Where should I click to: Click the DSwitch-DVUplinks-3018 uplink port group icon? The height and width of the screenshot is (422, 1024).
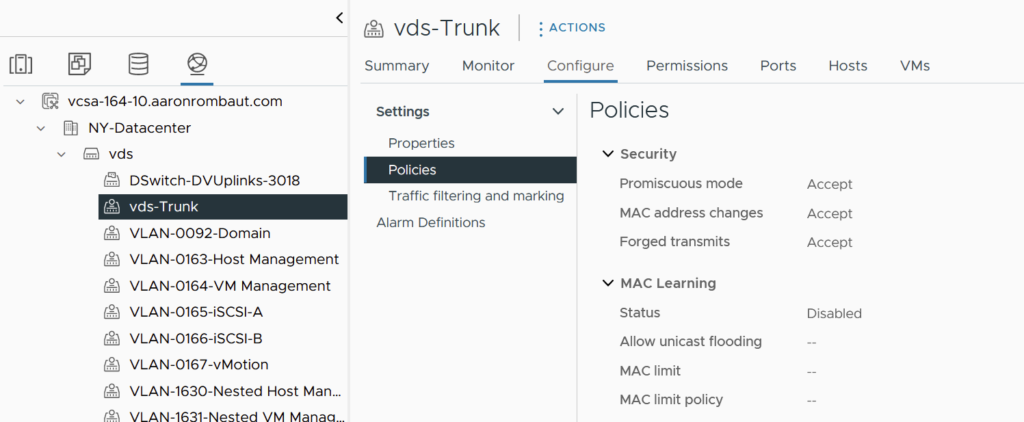(112, 181)
